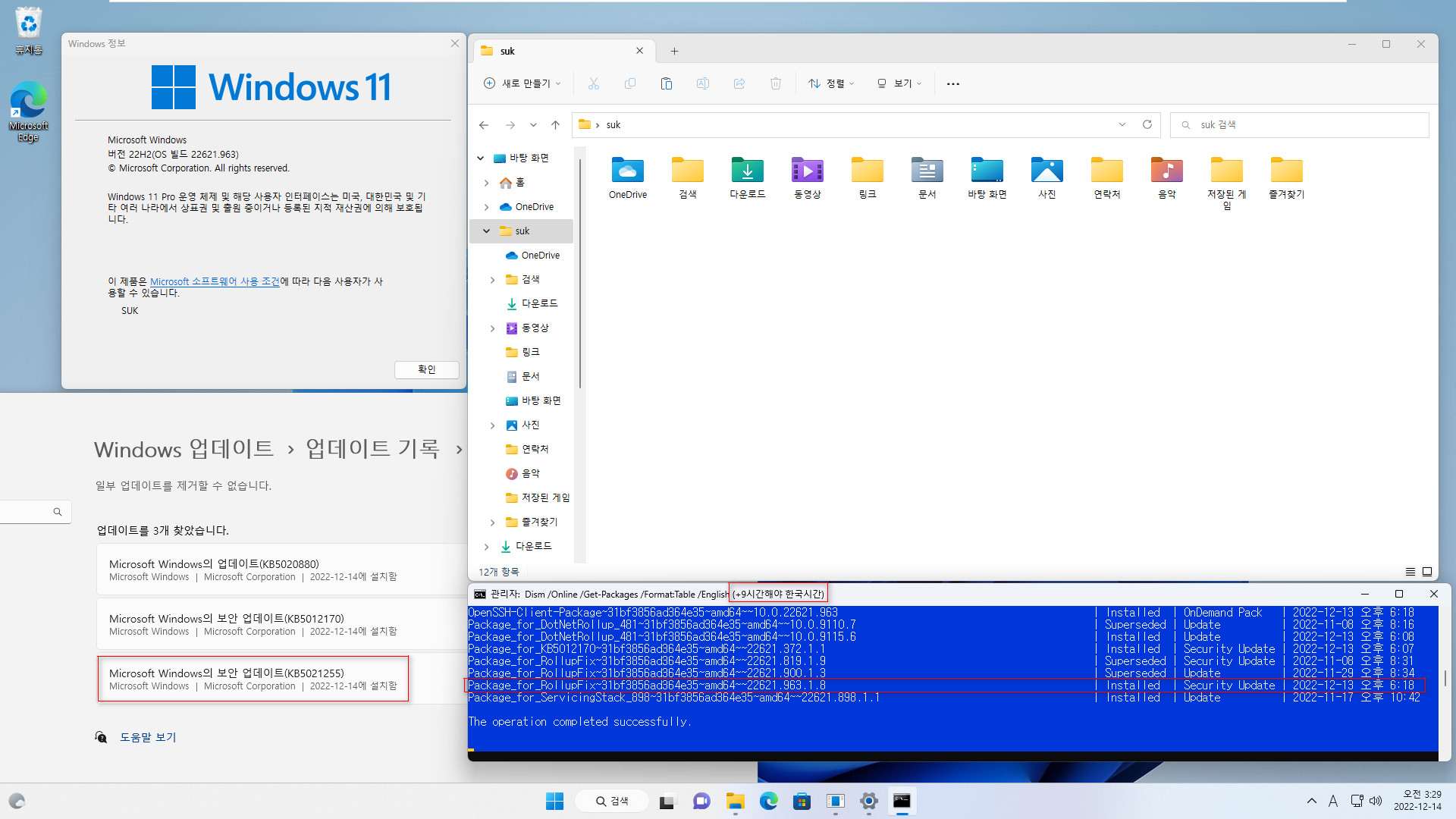
Task: Select the 문서 folder icon in file pane
Action: click(x=927, y=178)
